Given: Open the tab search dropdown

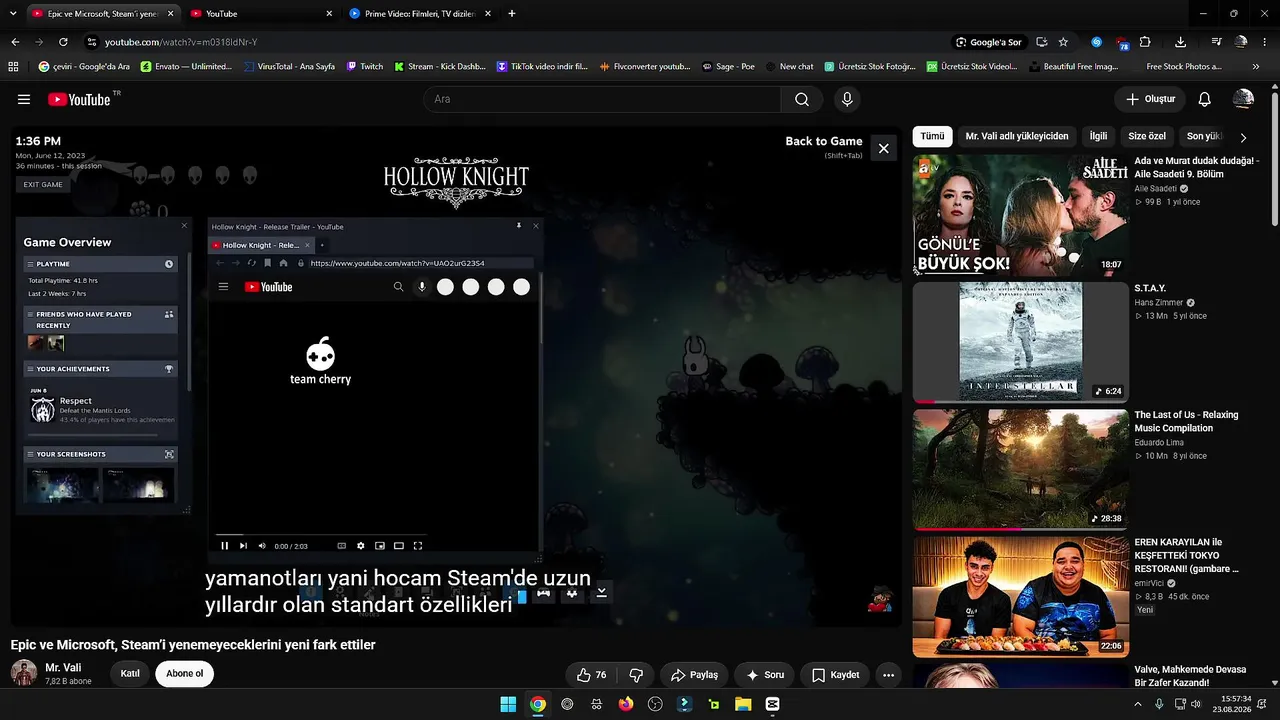Looking at the screenshot, I should 13,14.
